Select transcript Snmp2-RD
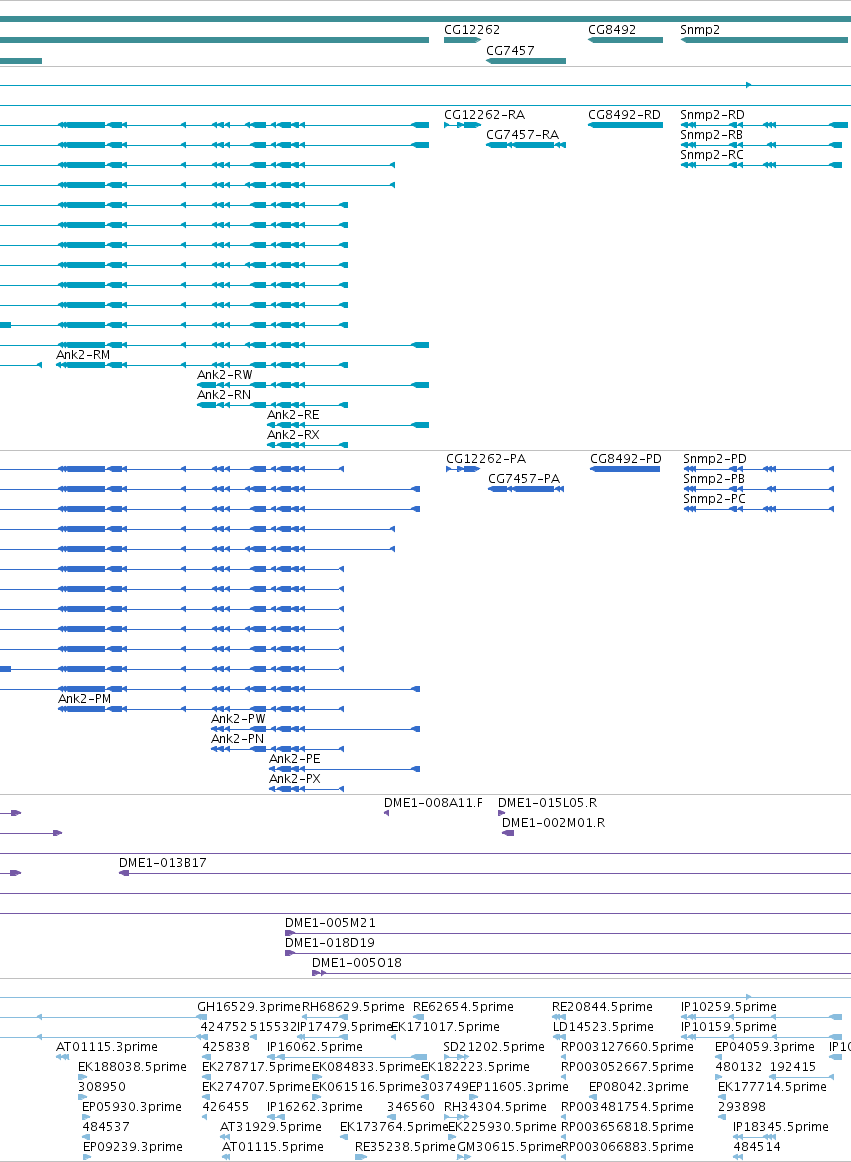 [764, 125]
